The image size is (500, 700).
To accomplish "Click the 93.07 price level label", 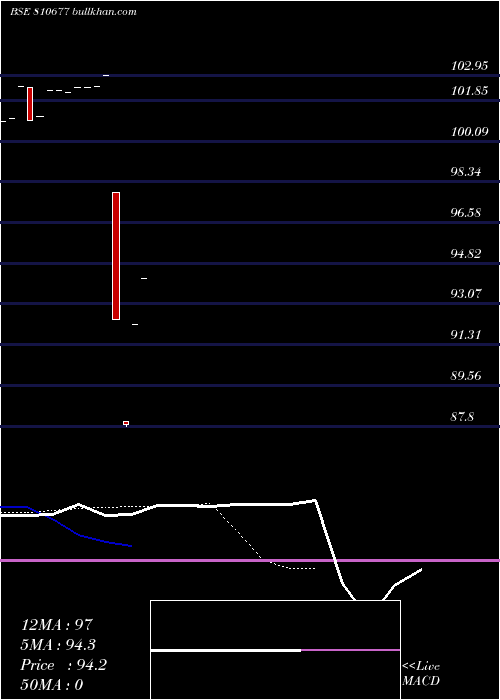I will [466, 294].
